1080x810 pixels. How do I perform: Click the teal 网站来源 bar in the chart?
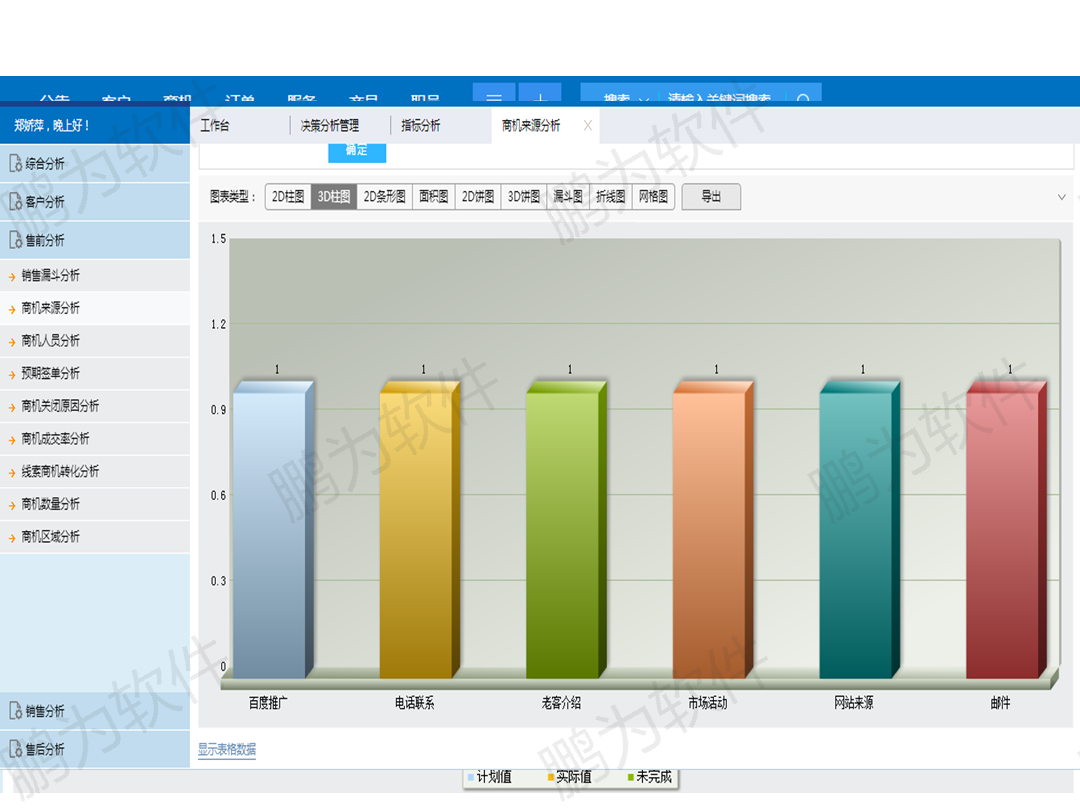(860, 530)
